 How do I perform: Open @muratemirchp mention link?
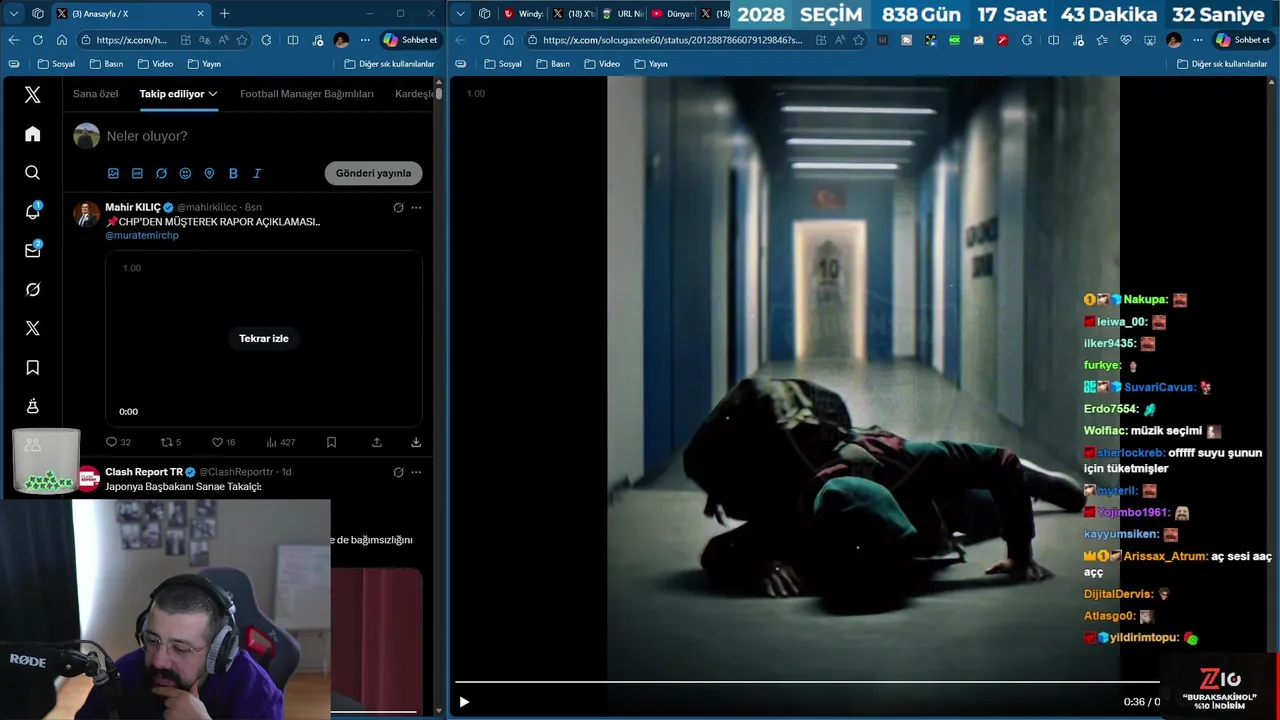pyautogui.click(x=142, y=235)
